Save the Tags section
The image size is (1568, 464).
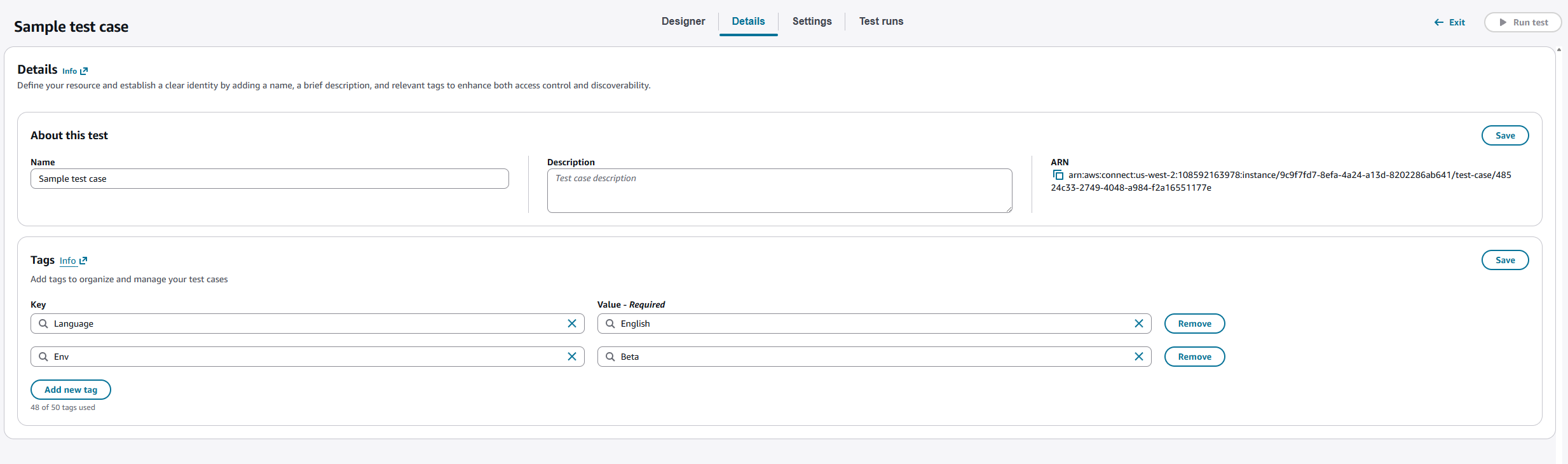click(x=1504, y=260)
